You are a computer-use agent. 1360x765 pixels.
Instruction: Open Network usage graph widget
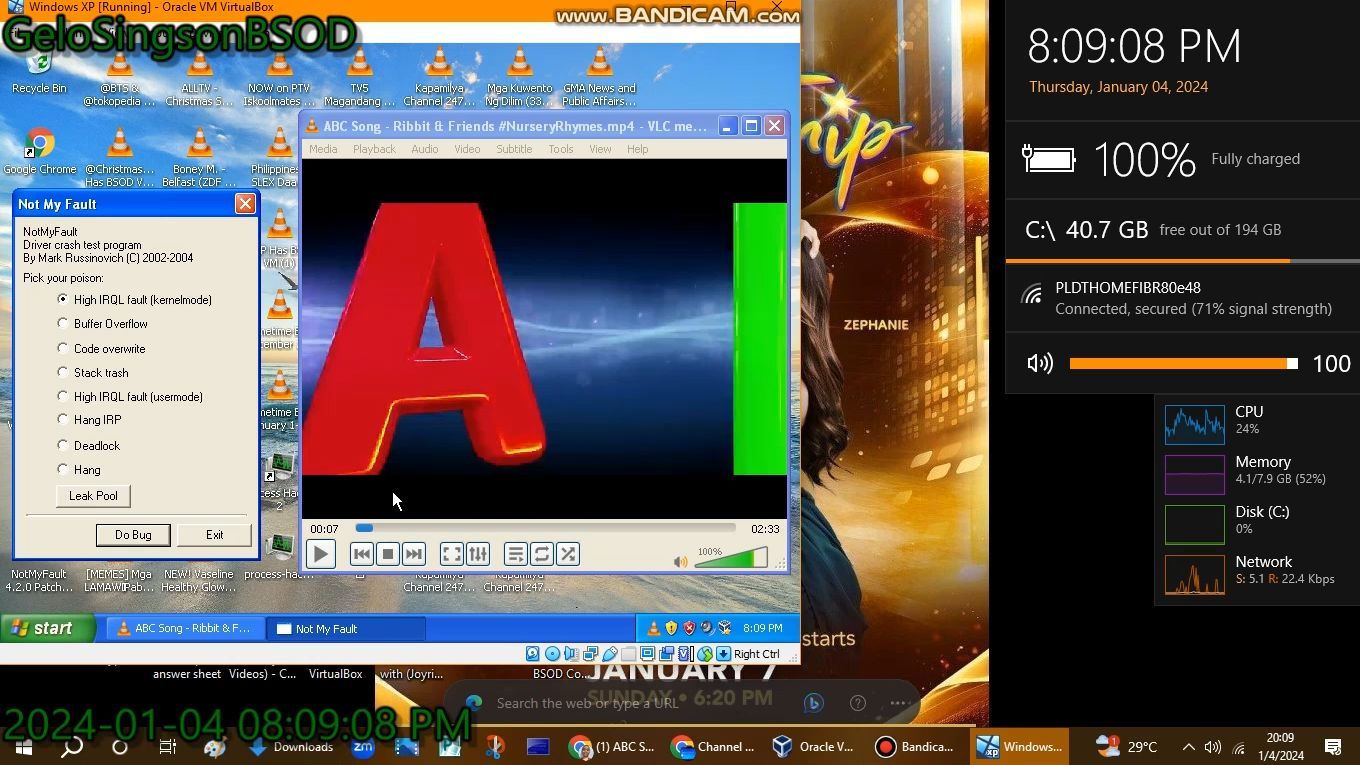pos(1194,574)
